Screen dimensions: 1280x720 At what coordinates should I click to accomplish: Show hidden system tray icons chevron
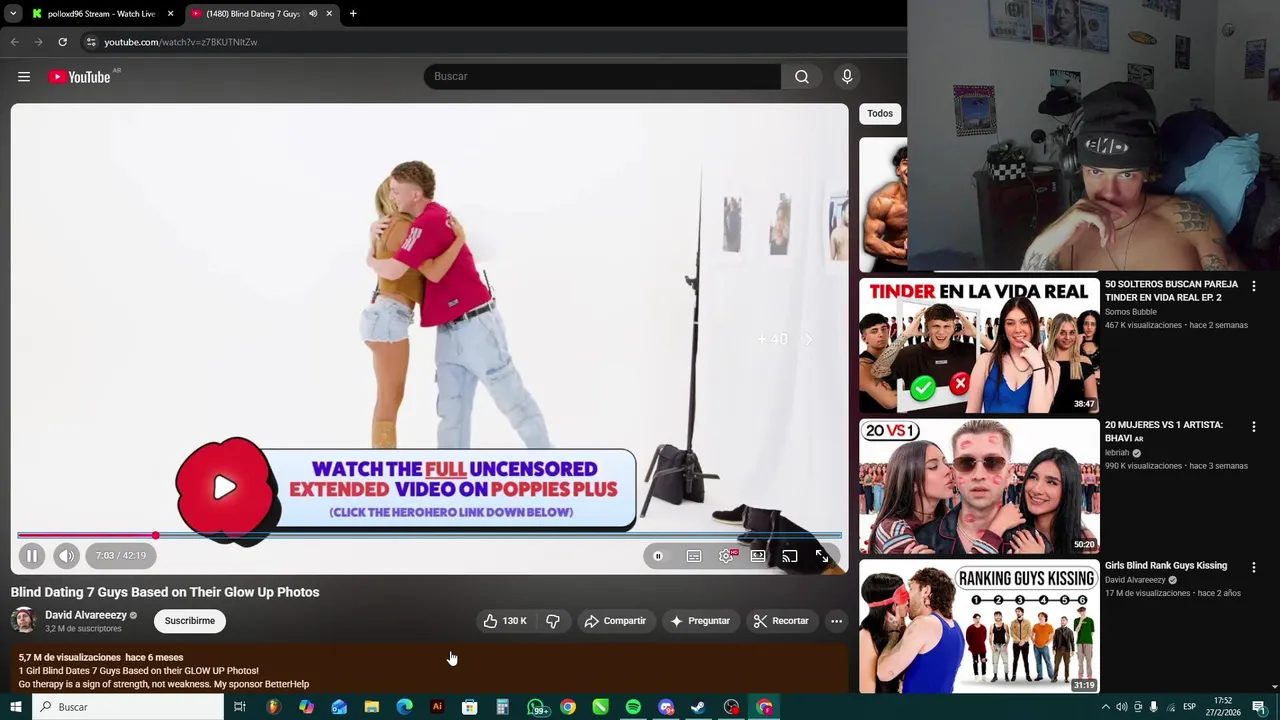point(1105,707)
